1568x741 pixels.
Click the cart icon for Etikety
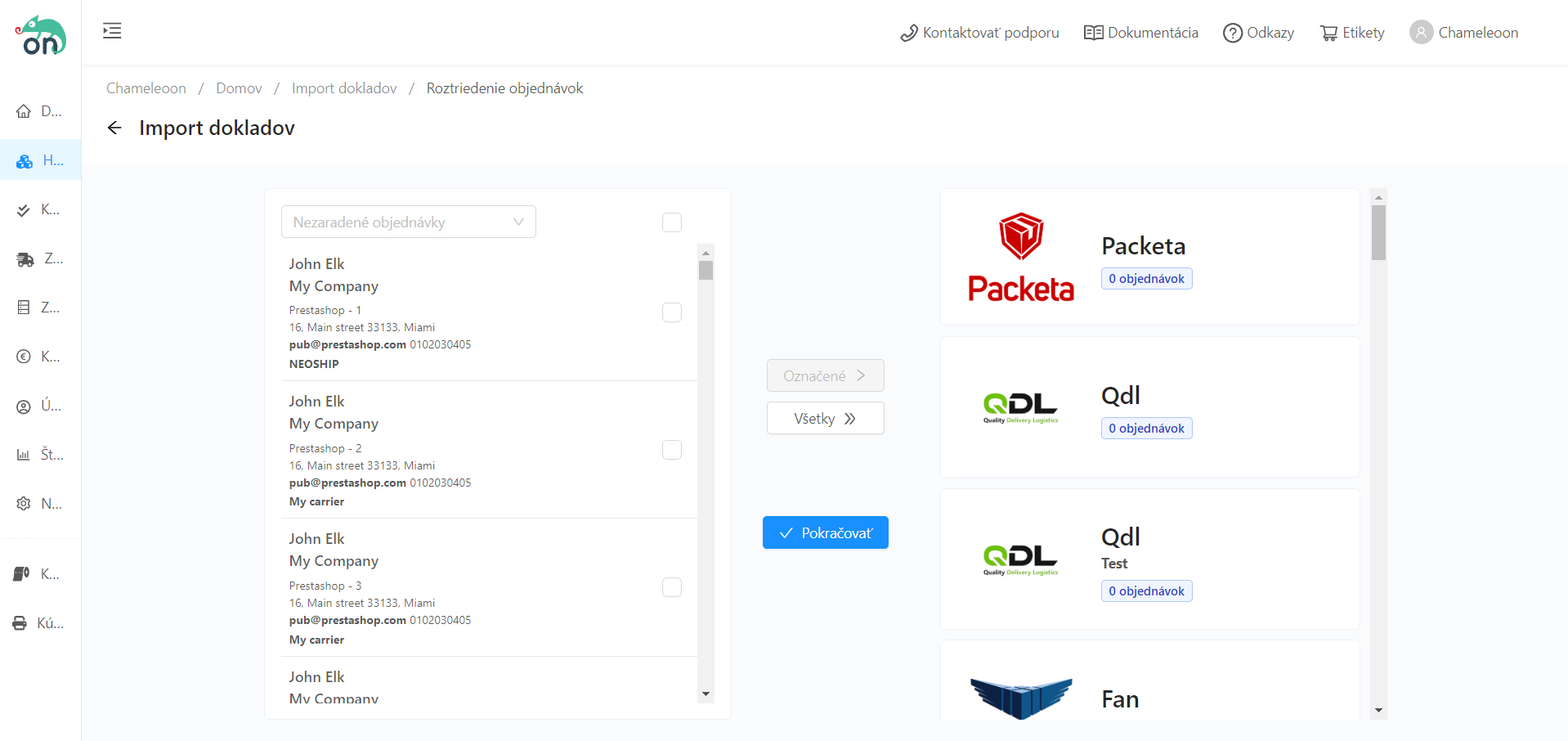coord(1328,33)
